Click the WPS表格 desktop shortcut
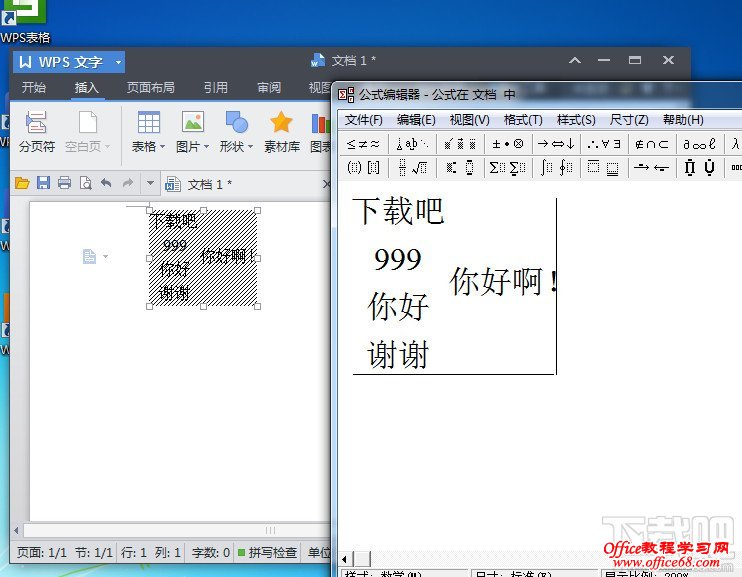Image resolution: width=742 pixels, height=577 pixels. point(25,22)
